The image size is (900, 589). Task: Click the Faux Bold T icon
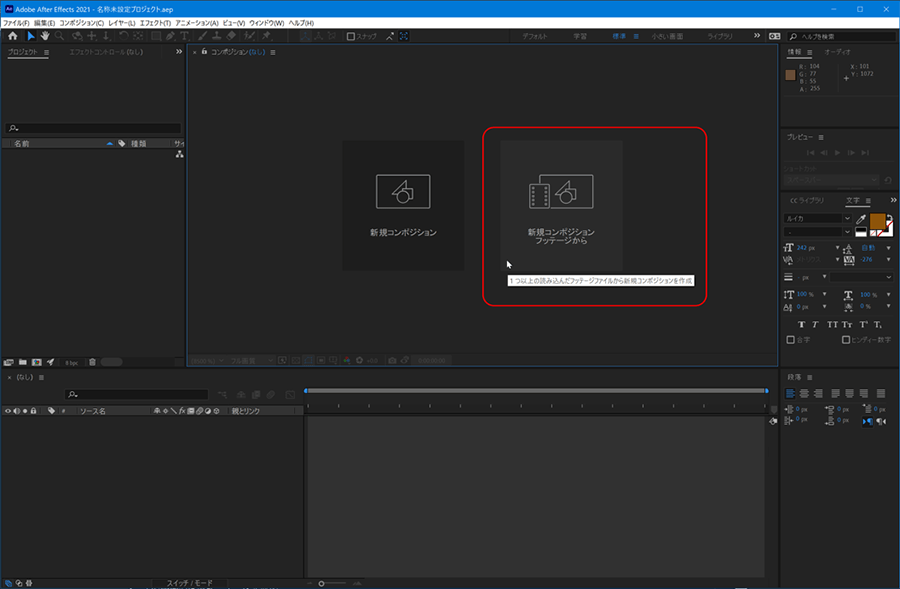point(800,324)
